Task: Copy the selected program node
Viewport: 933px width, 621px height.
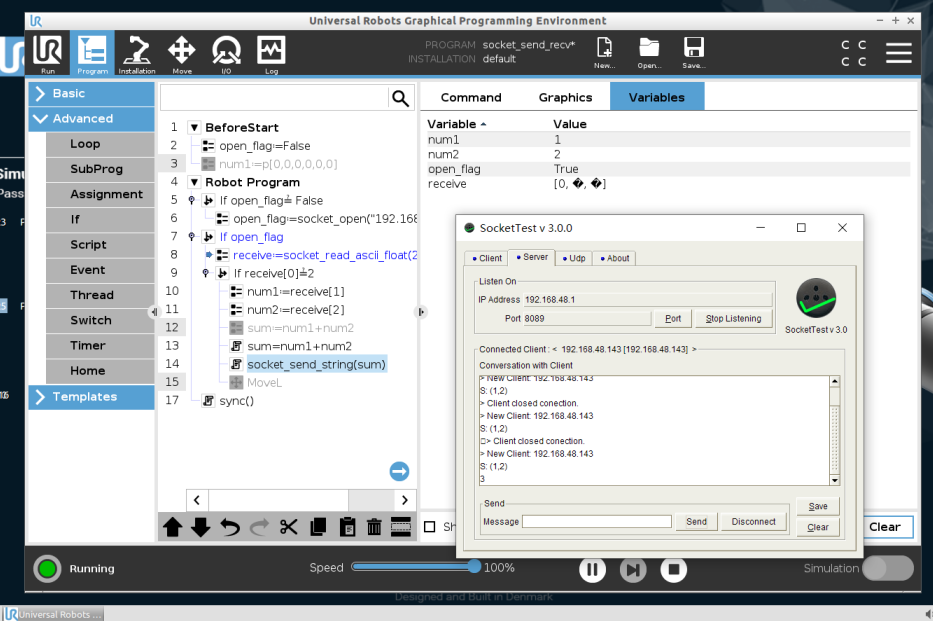Action: point(318,527)
